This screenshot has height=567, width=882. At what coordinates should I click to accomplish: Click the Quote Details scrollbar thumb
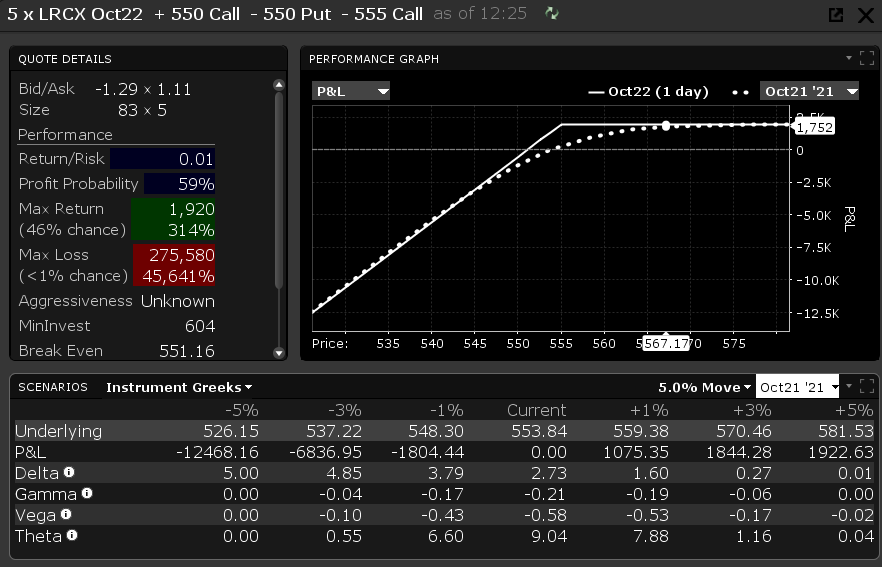[278, 190]
